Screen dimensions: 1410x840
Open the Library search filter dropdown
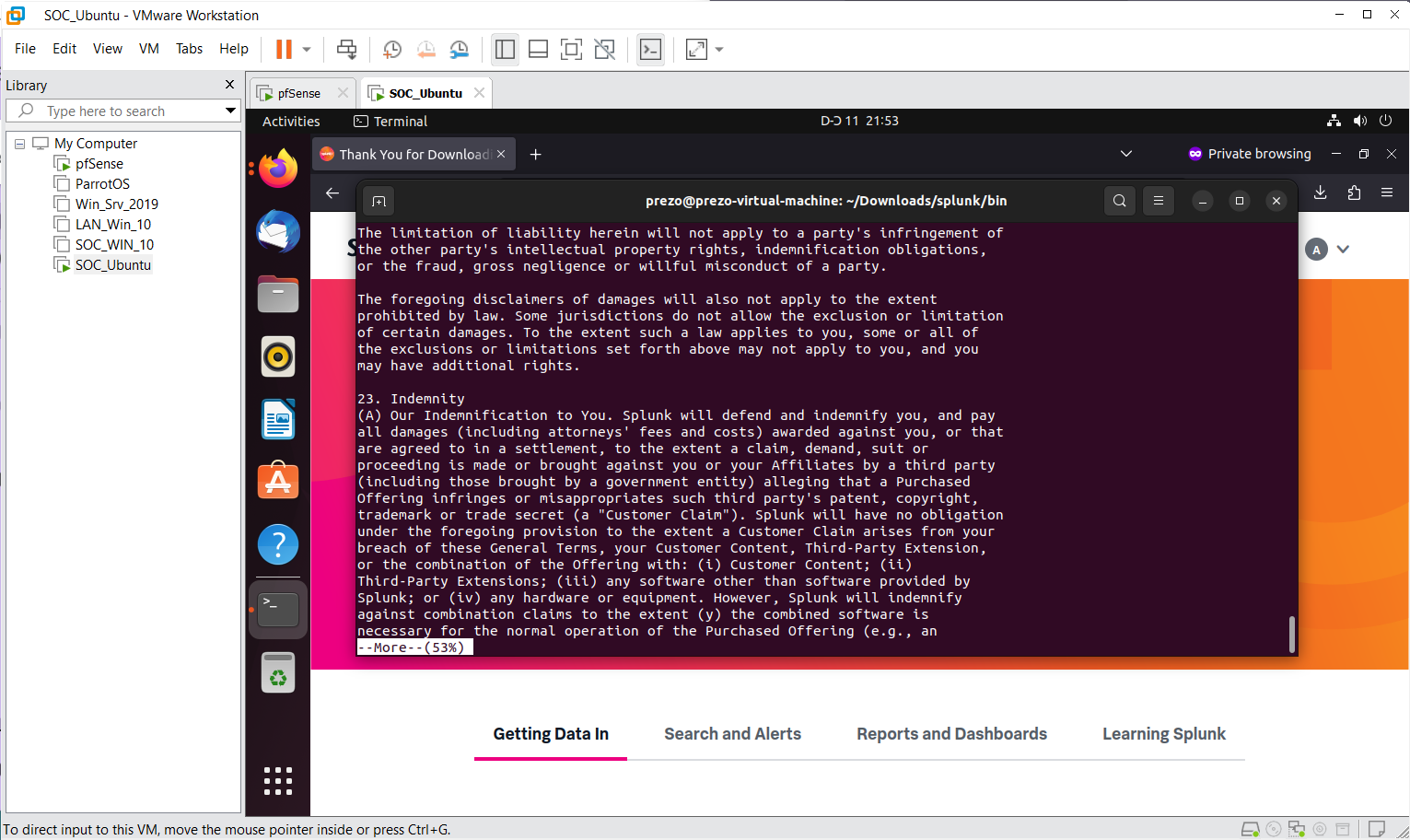(230, 111)
